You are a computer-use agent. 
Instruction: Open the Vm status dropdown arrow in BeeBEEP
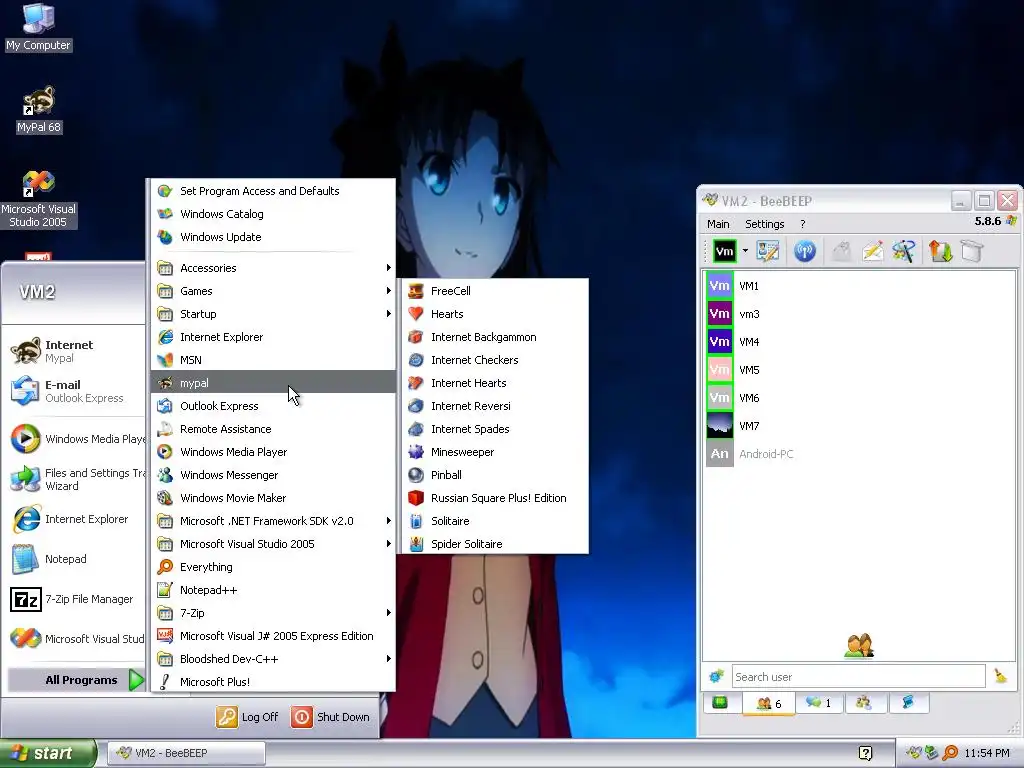click(x=745, y=251)
